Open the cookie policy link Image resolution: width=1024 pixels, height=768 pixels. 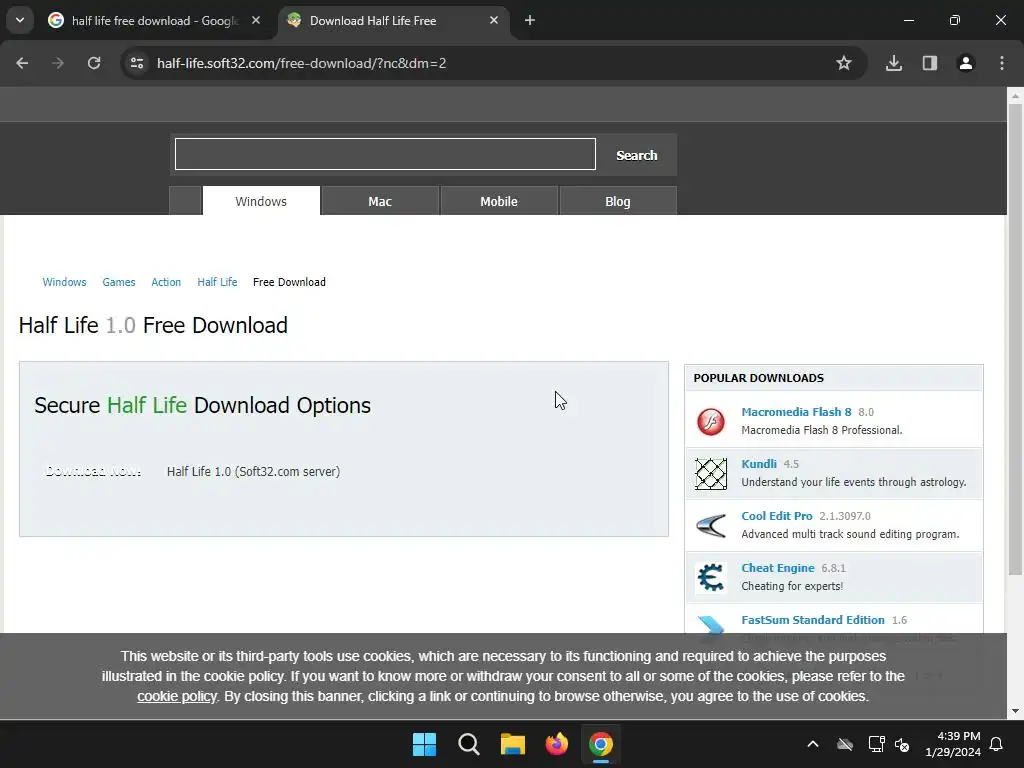click(177, 696)
